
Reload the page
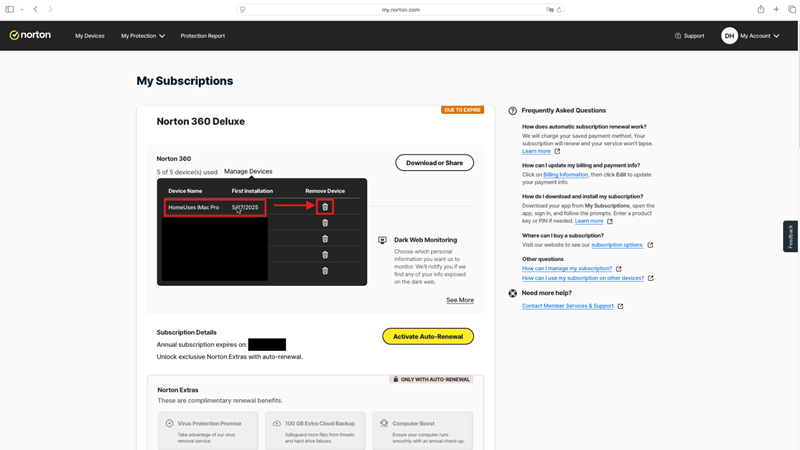click(559, 10)
